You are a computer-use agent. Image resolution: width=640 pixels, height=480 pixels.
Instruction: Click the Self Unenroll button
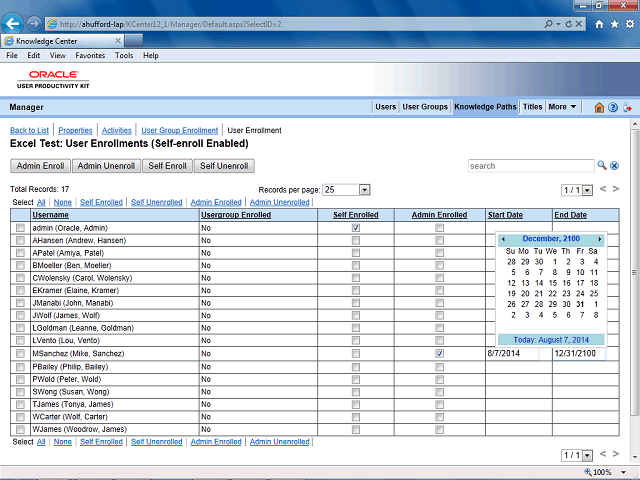pos(224,166)
